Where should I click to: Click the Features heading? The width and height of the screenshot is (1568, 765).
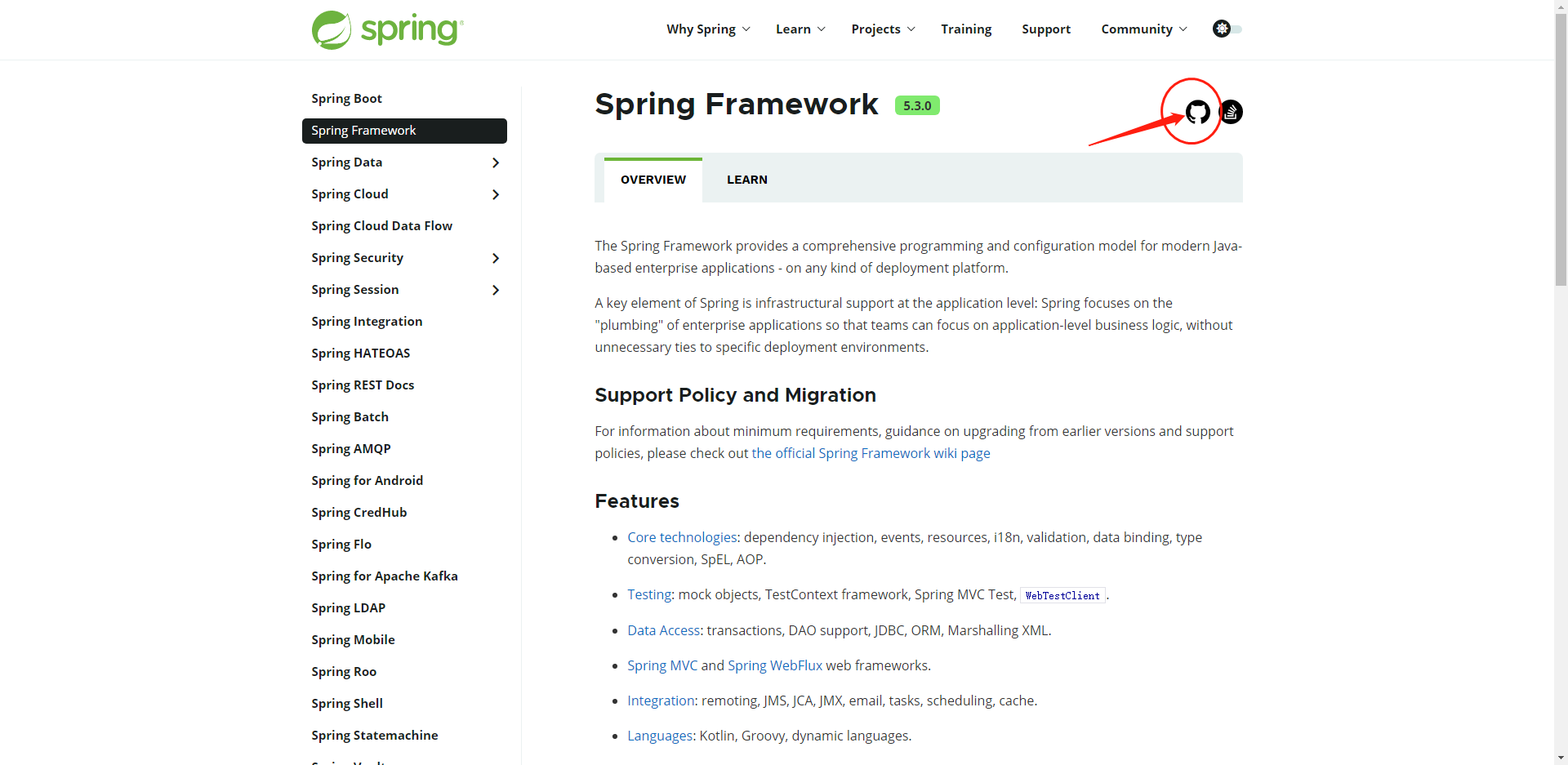(637, 501)
